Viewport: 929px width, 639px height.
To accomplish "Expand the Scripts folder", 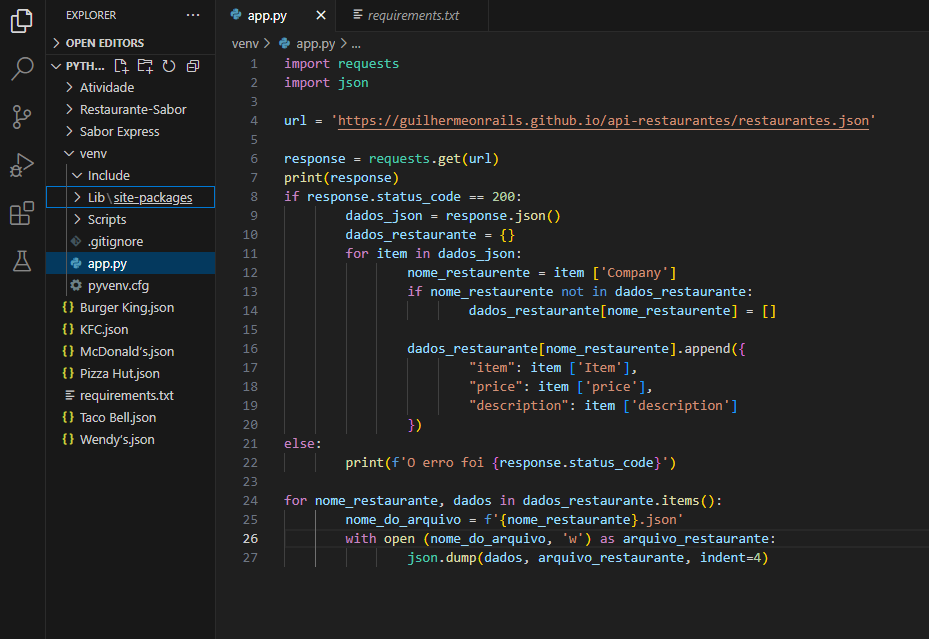I will coord(77,219).
